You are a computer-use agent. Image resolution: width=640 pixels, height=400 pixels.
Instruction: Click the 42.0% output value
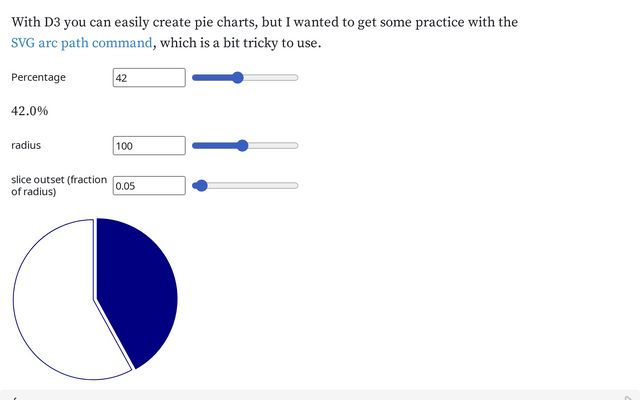tap(30, 111)
